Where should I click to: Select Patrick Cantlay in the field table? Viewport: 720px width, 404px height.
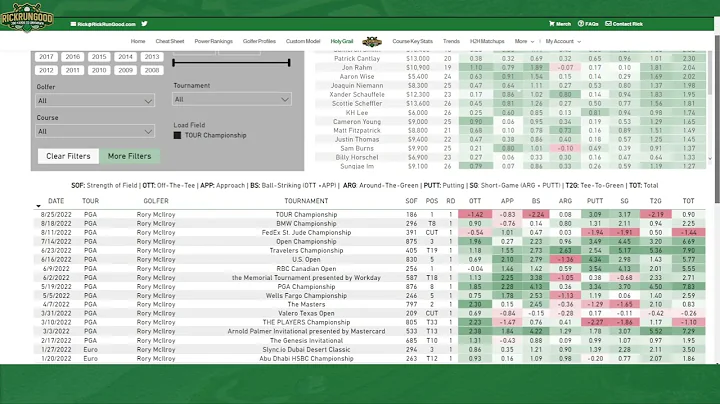(x=357, y=59)
